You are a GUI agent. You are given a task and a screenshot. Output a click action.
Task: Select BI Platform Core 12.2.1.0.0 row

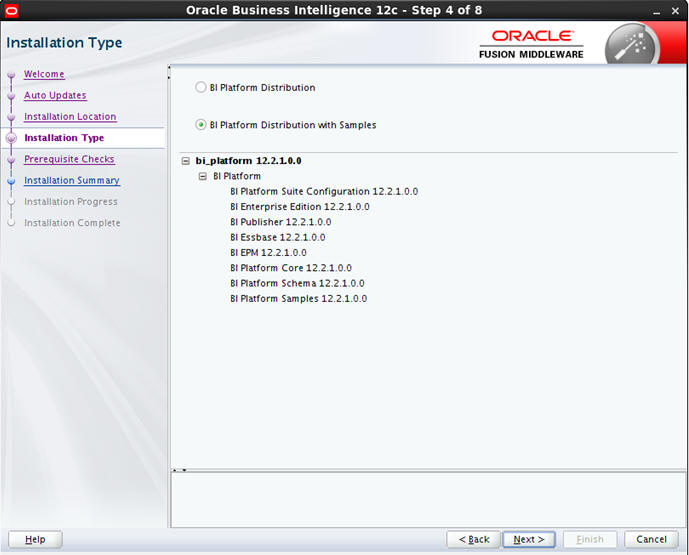pyautogui.click(x=291, y=268)
